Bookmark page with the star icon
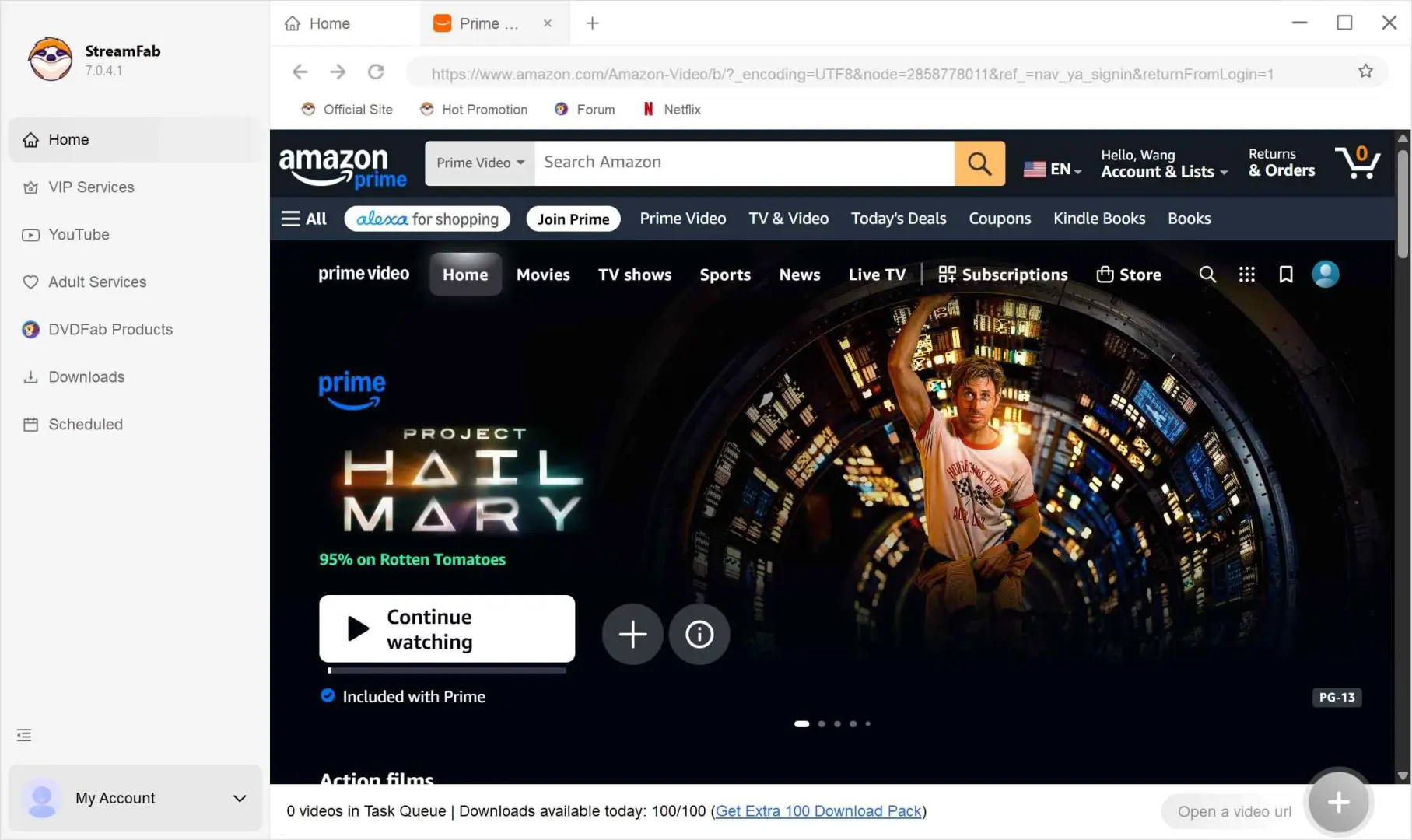Image resolution: width=1412 pixels, height=840 pixels. pos(1365,72)
